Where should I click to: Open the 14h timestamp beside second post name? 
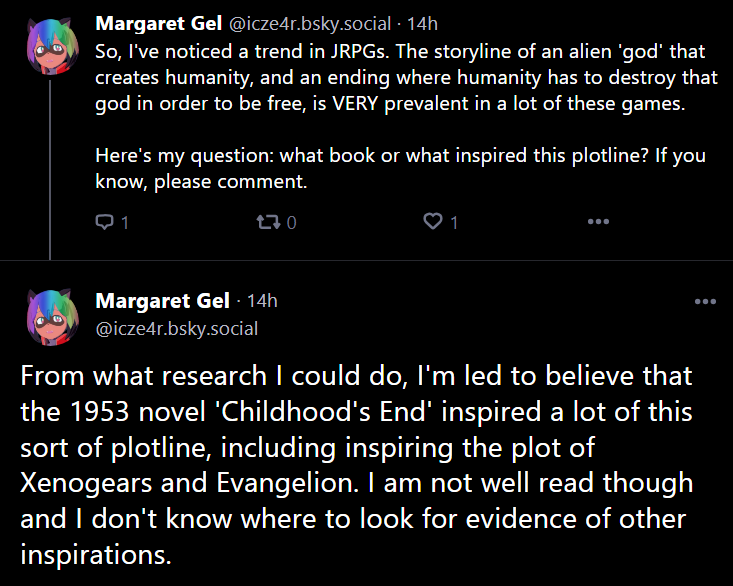[262, 301]
